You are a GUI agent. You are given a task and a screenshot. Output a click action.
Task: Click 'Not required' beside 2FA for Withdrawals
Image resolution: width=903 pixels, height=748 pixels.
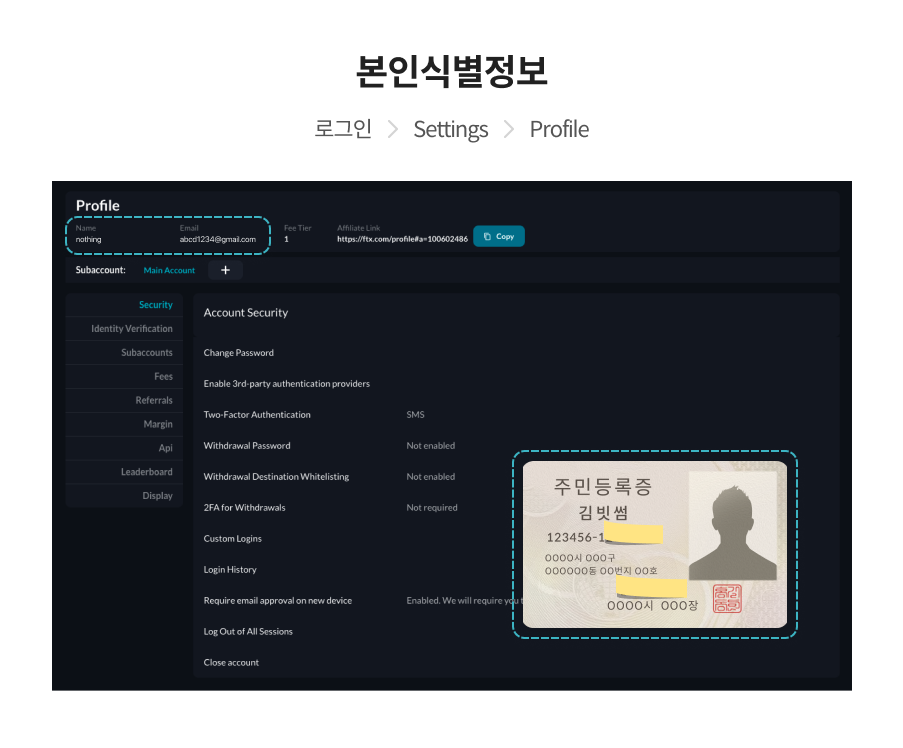(x=432, y=508)
